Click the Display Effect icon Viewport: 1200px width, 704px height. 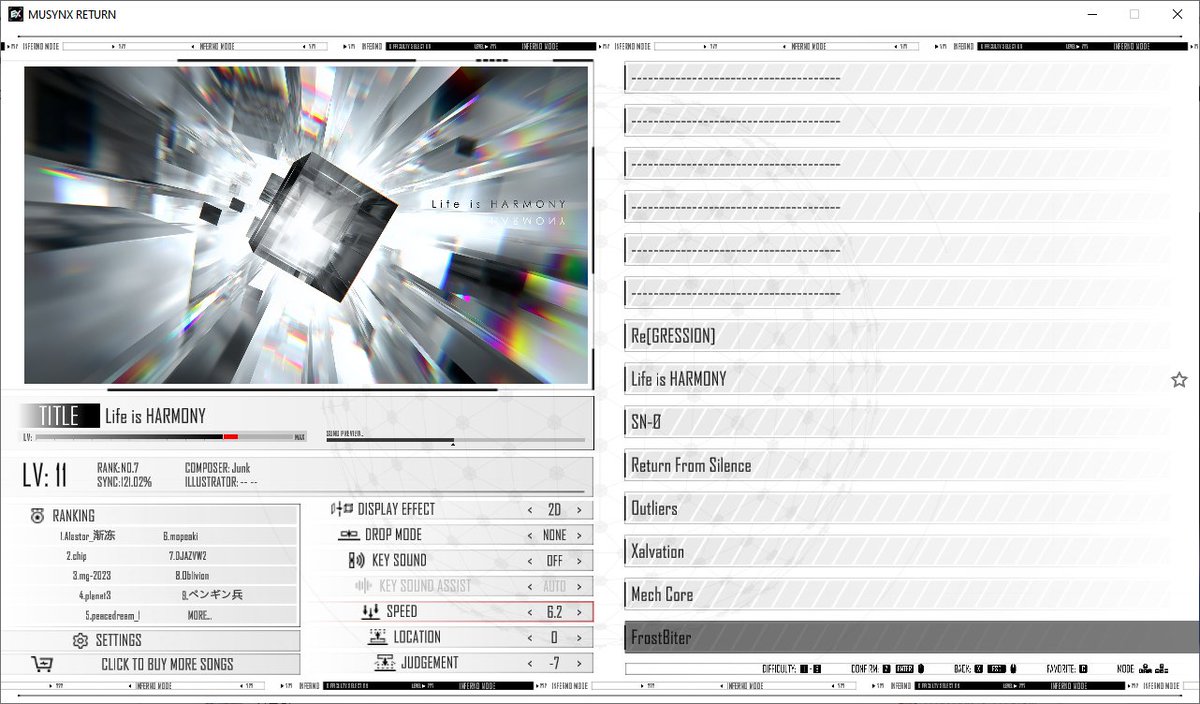pos(342,509)
